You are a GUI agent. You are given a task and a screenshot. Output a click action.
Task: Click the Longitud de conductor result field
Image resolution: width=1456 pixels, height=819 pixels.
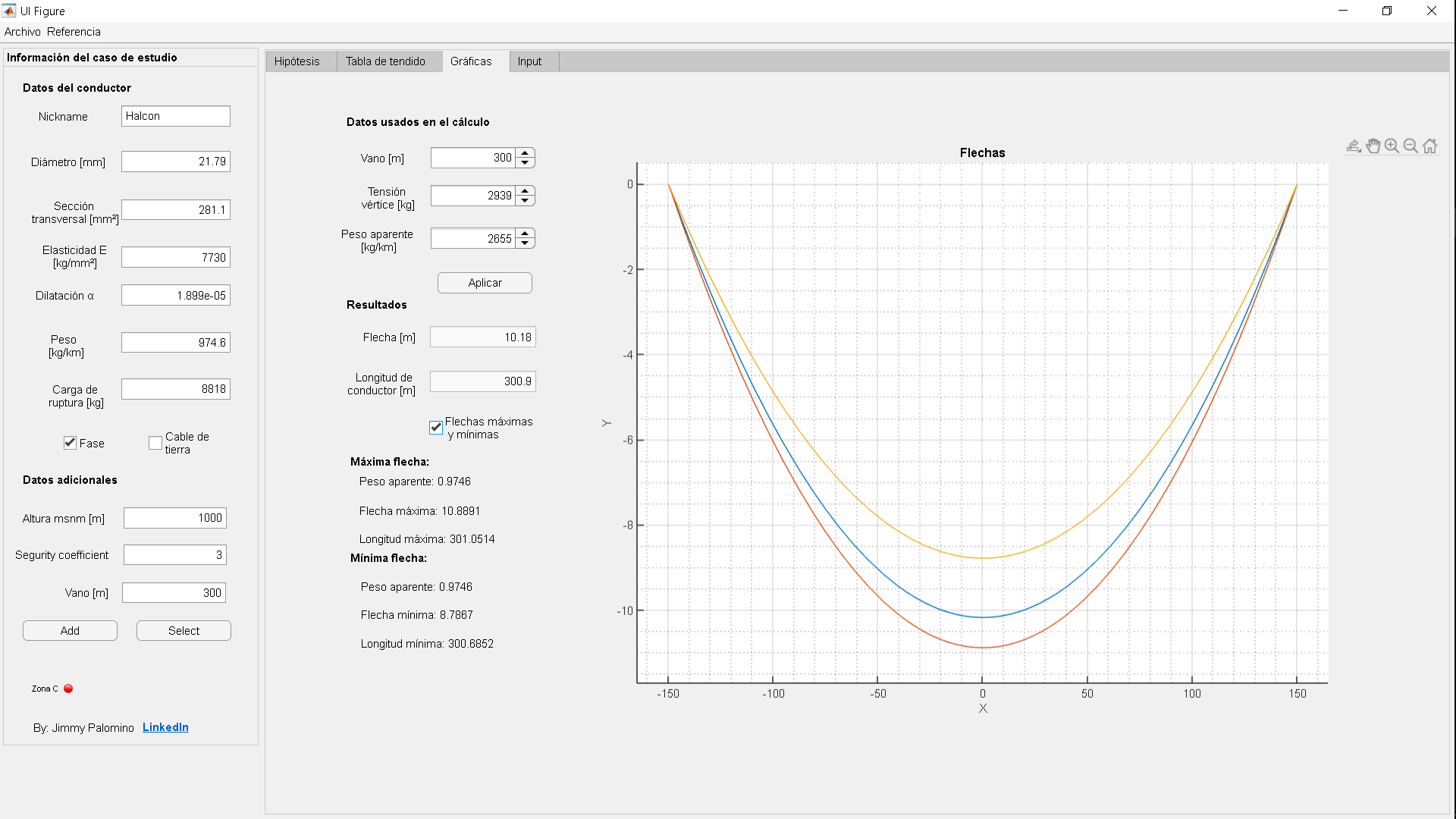483,381
